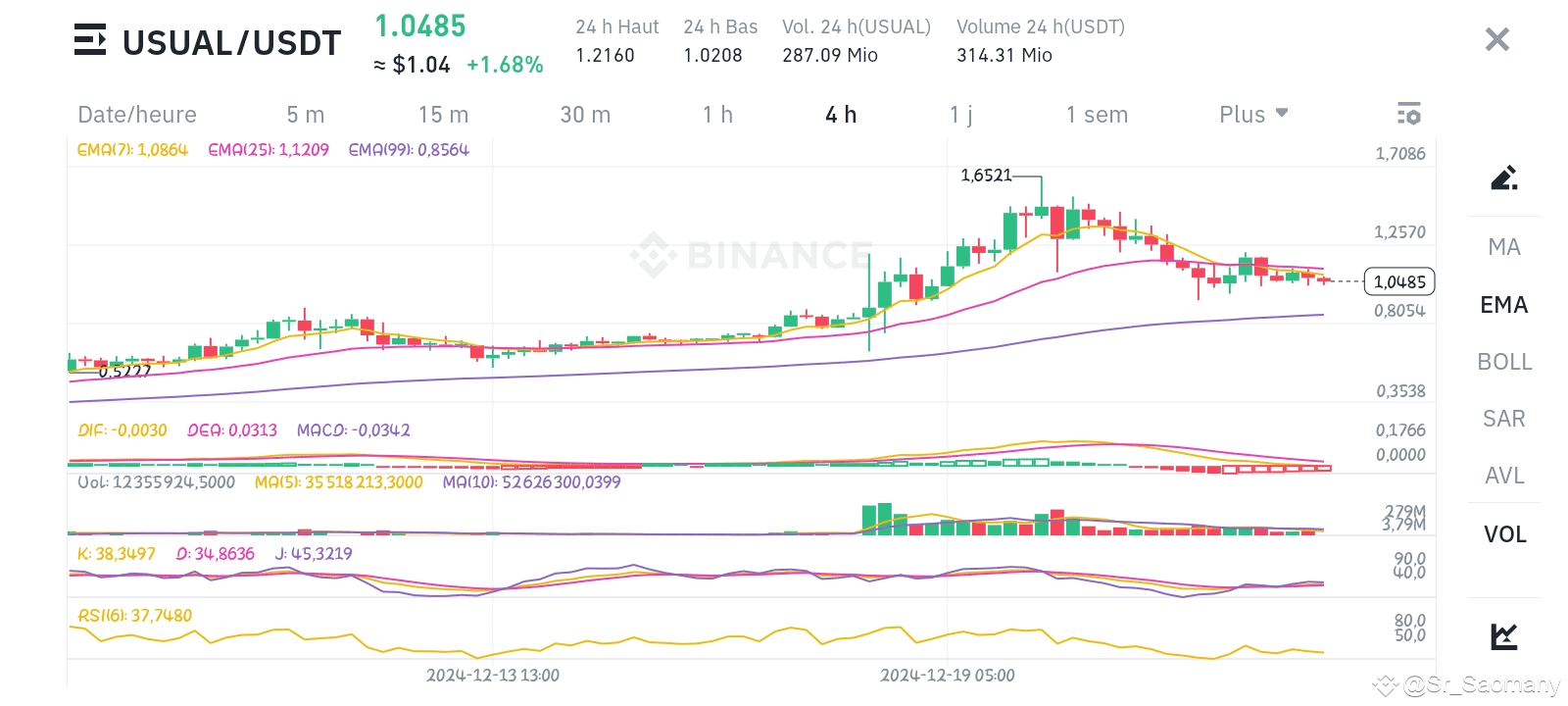
Task: Enable the BOLL indicator
Action: (1504, 362)
